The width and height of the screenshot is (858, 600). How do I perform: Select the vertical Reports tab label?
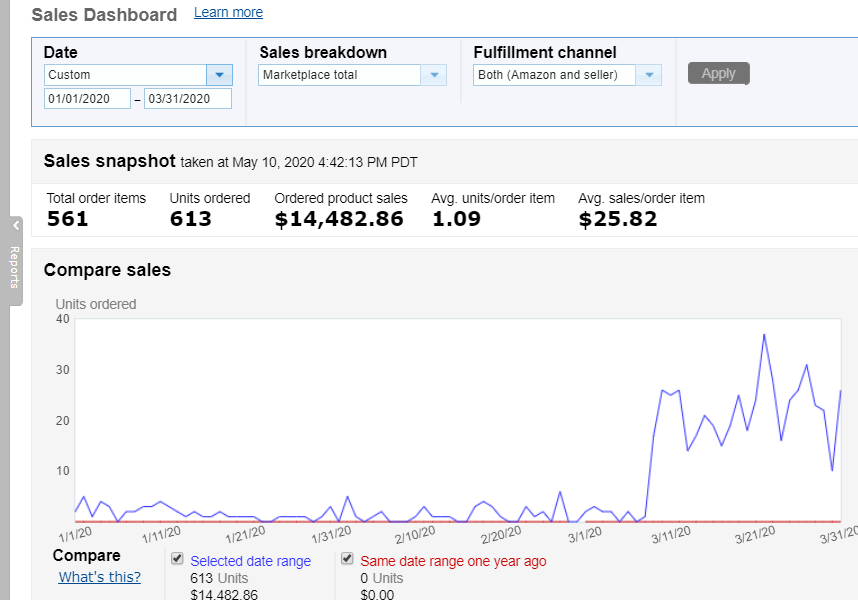[x=16, y=266]
